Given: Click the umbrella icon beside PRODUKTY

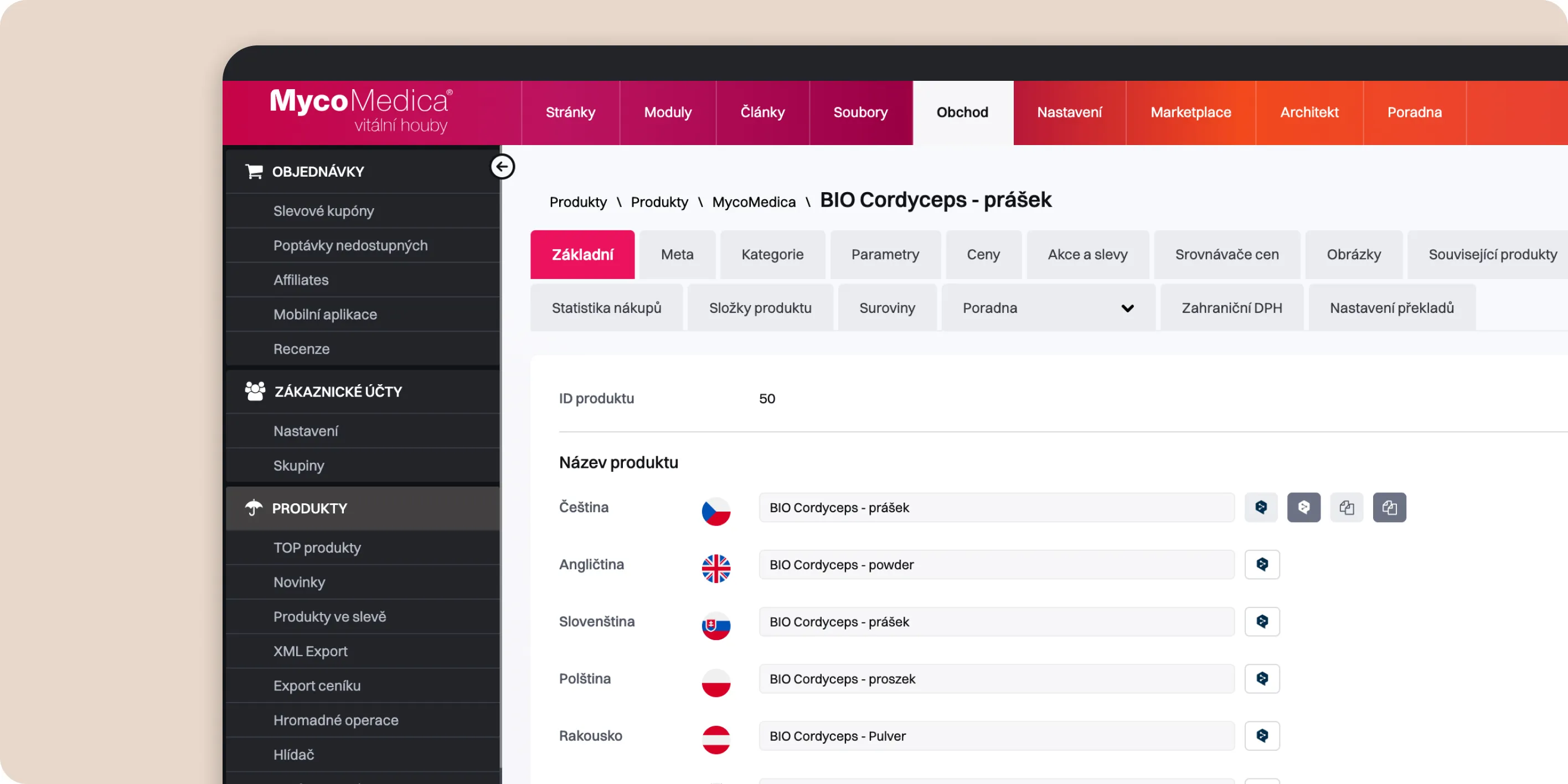Looking at the screenshot, I should point(254,508).
